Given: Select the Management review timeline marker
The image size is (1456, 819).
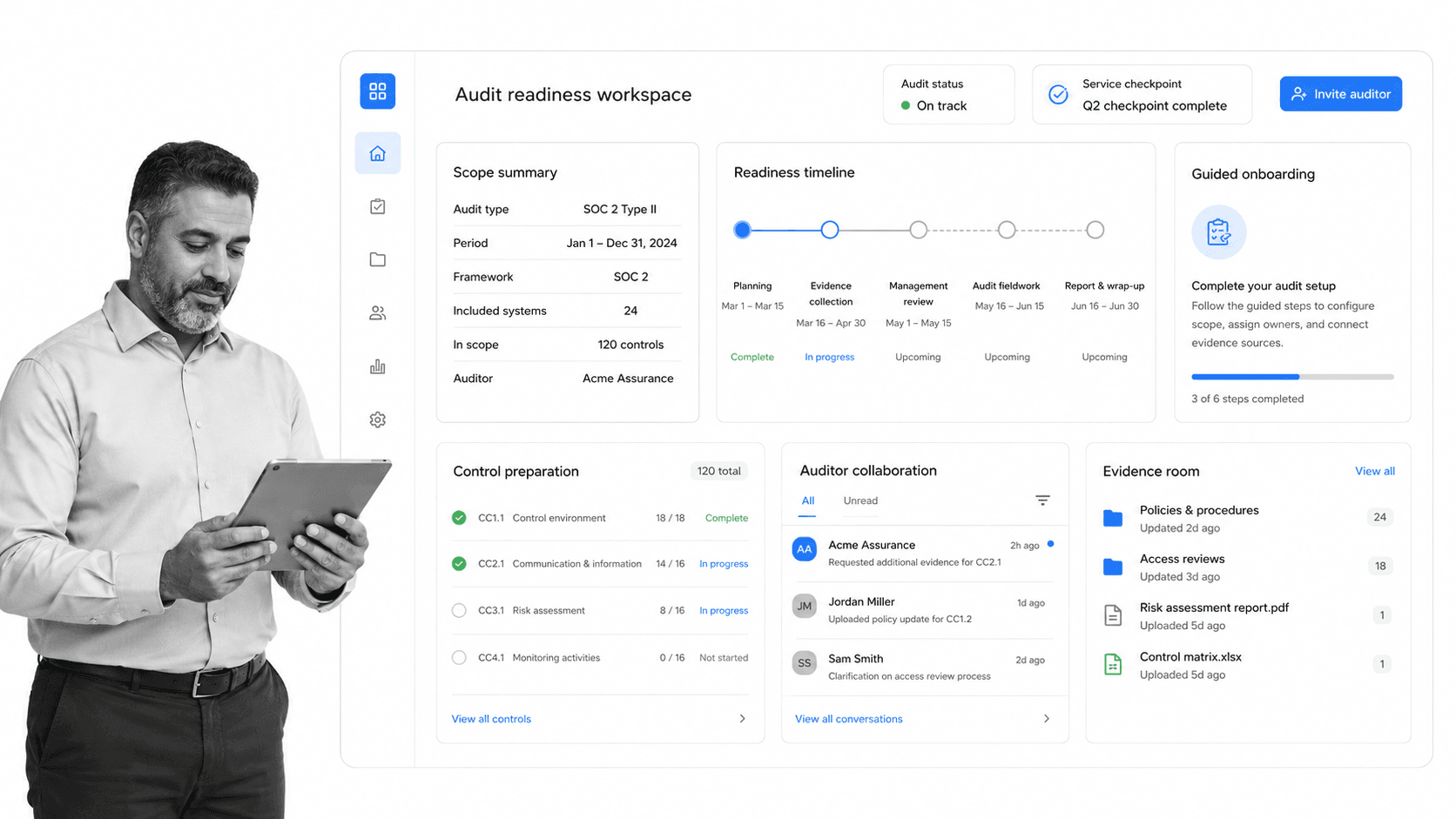Looking at the screenshot, I should [x=918, y=230].
